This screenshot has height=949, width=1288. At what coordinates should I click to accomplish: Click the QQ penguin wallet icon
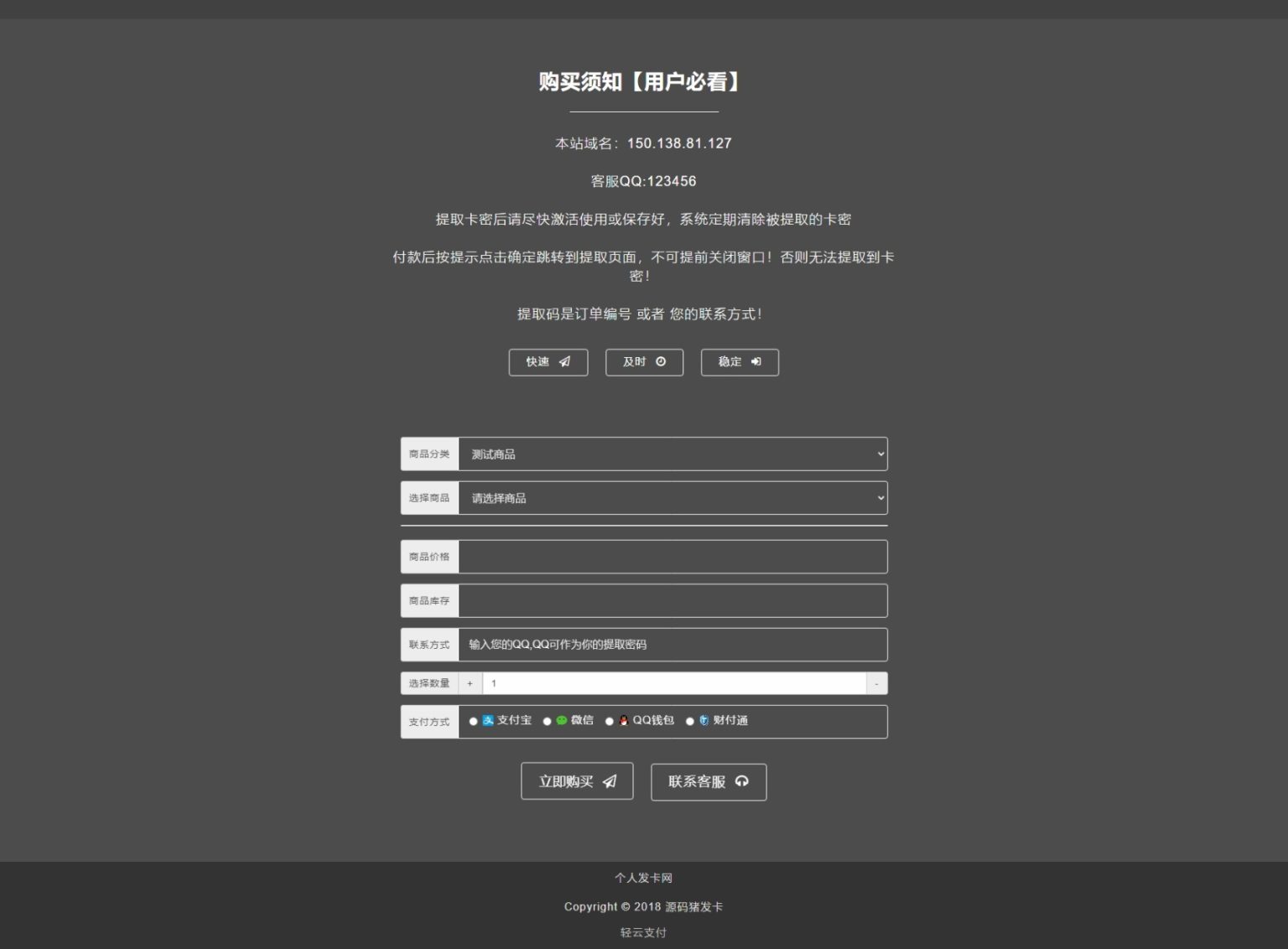click(x=623, y=721)
